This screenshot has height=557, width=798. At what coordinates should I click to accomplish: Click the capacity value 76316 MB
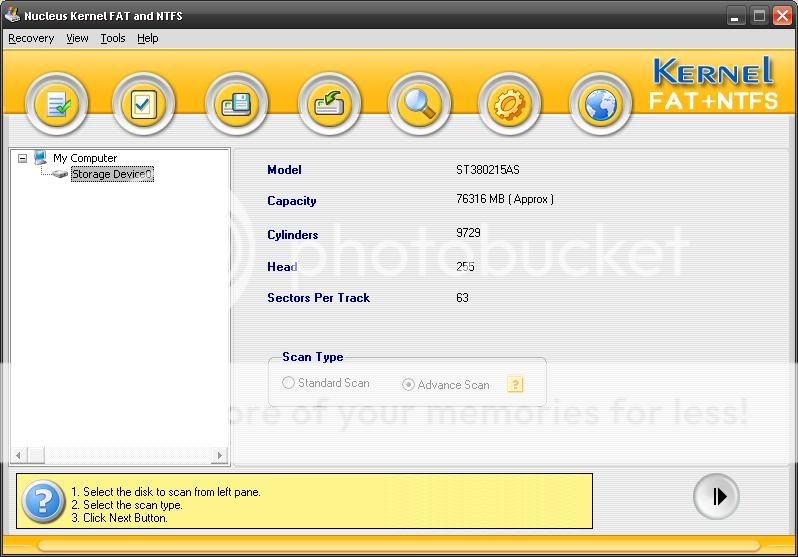[505, 199]
